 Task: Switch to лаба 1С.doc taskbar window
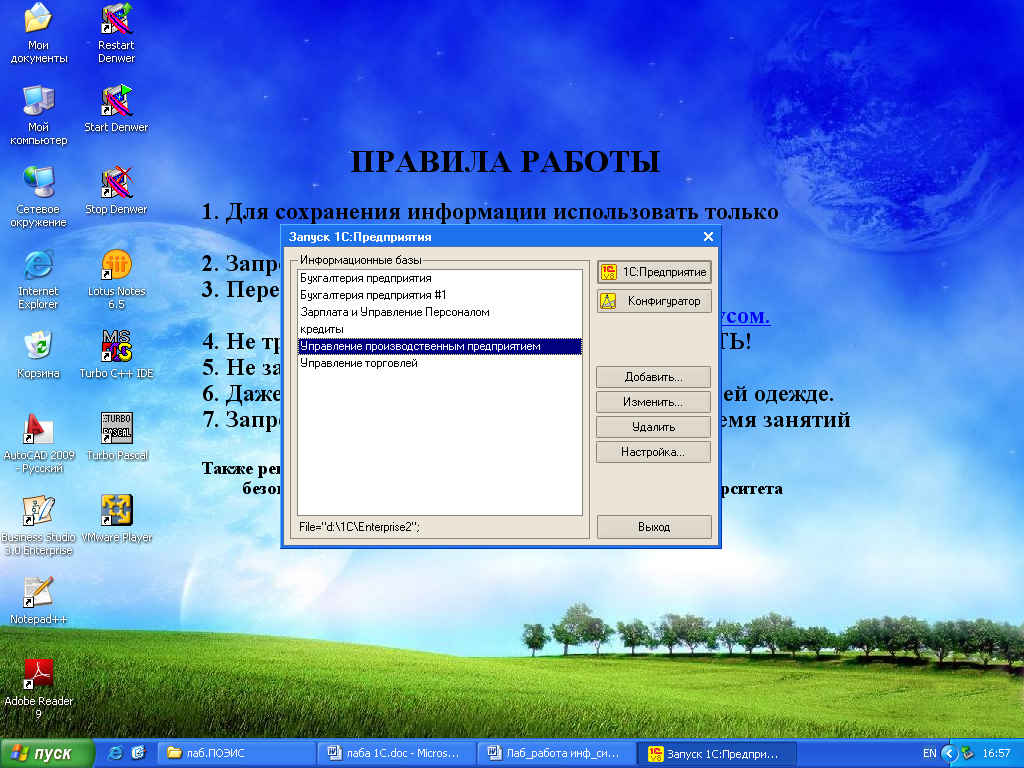coord(393,753)
